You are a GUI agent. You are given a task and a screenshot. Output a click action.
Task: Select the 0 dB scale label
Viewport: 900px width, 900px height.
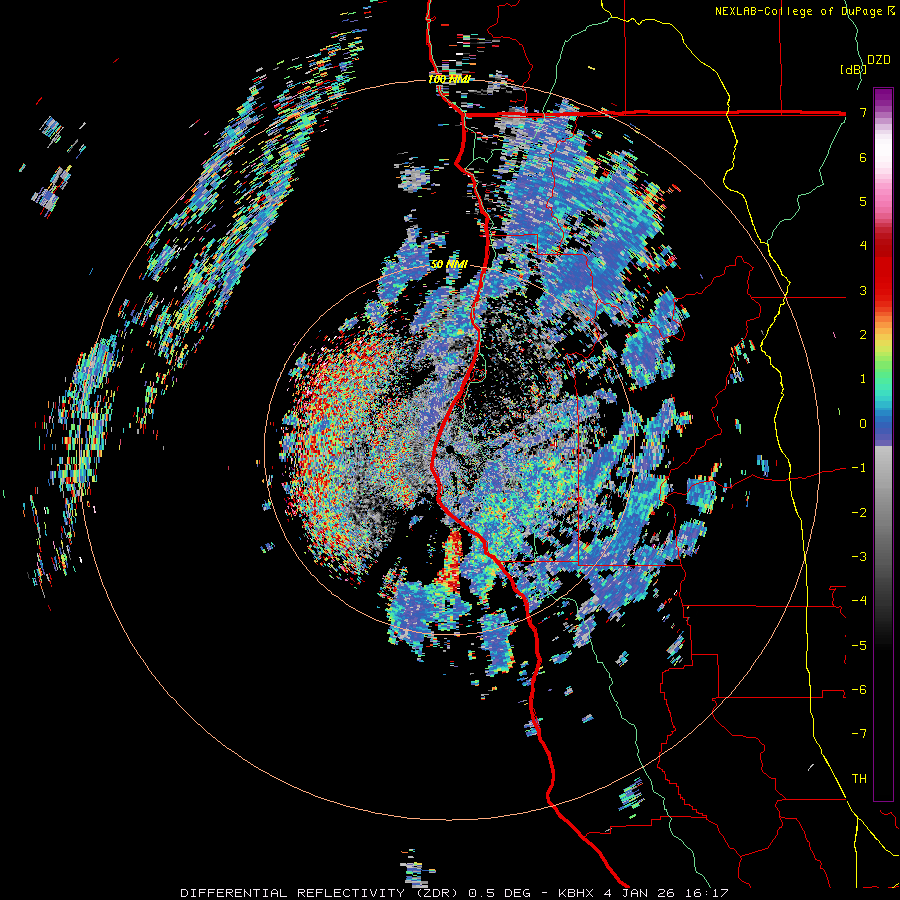(x=863, y=424)
